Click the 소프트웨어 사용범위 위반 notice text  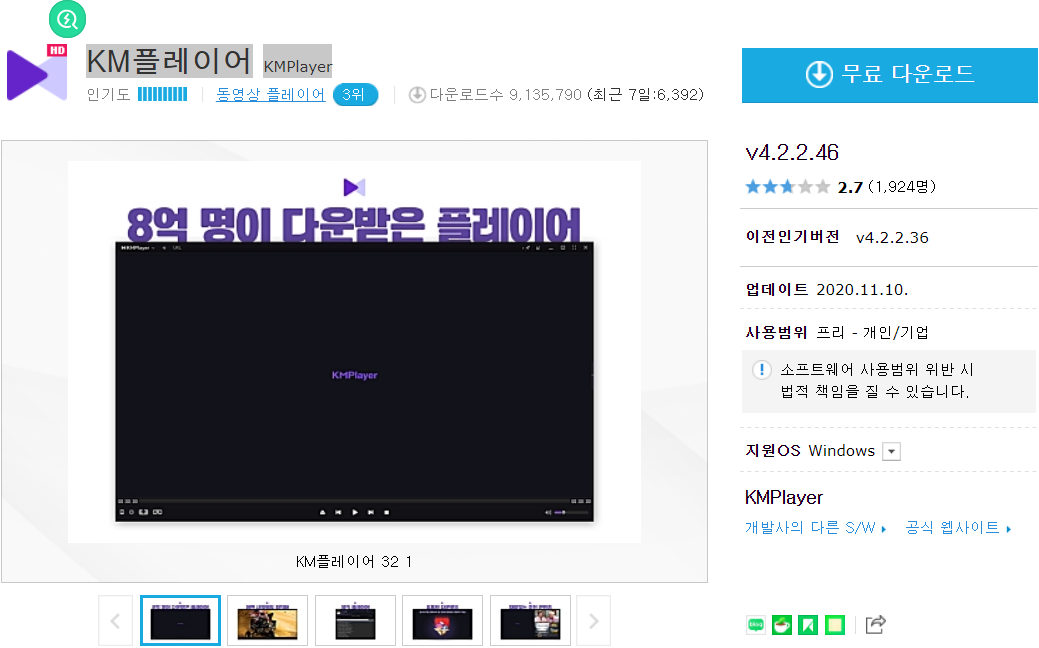click(x=875, y=380)
